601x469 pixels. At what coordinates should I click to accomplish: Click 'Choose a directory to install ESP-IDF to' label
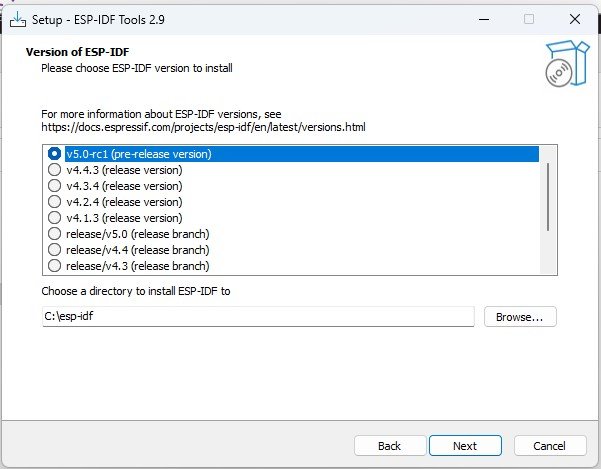point(136,291)
